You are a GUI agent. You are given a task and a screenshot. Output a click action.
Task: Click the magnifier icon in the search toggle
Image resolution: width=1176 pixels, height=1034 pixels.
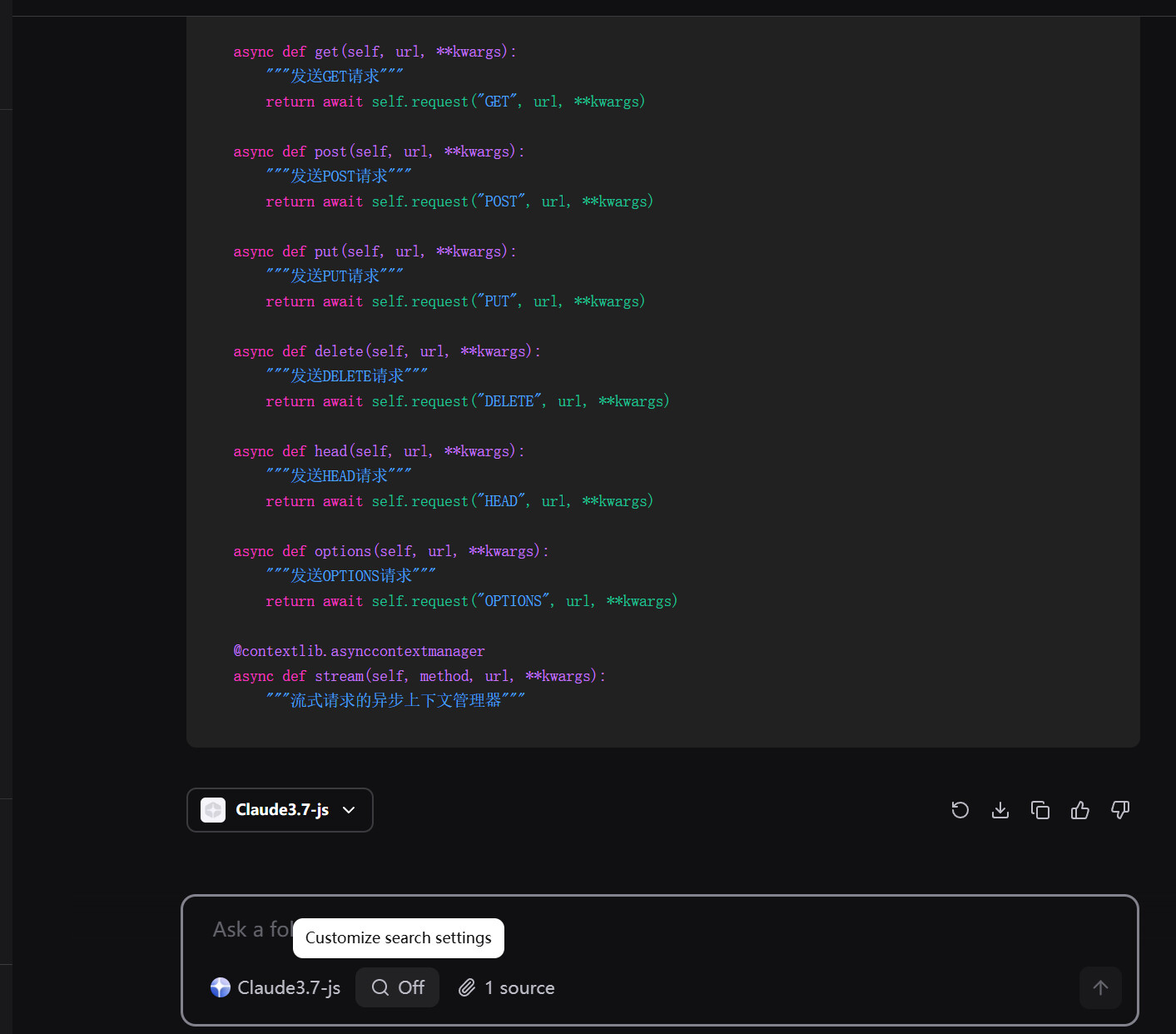380,987
